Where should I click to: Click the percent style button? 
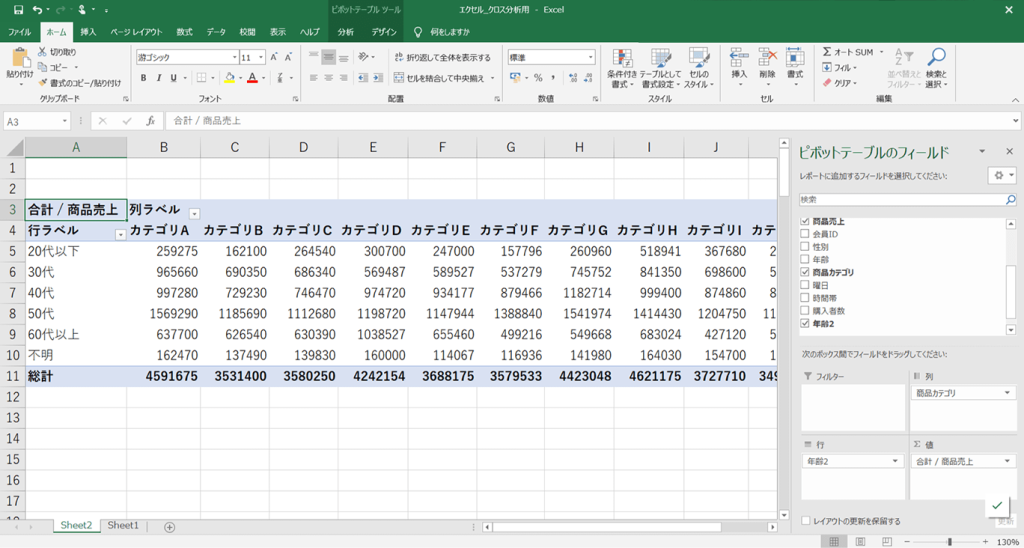pos(538,78)
